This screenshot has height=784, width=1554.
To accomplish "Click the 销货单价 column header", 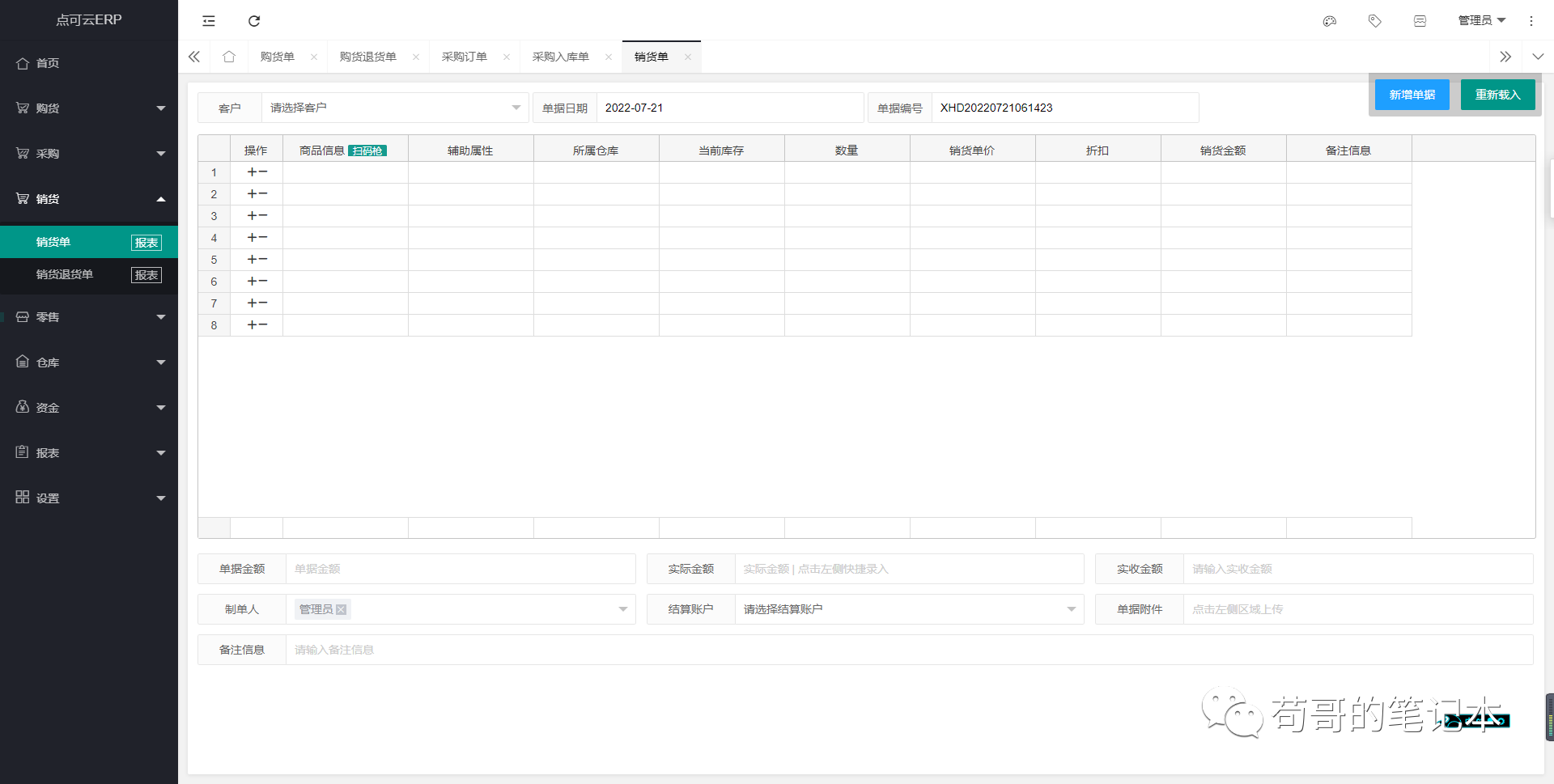I will pyautogui.click(x=973, y=150).
